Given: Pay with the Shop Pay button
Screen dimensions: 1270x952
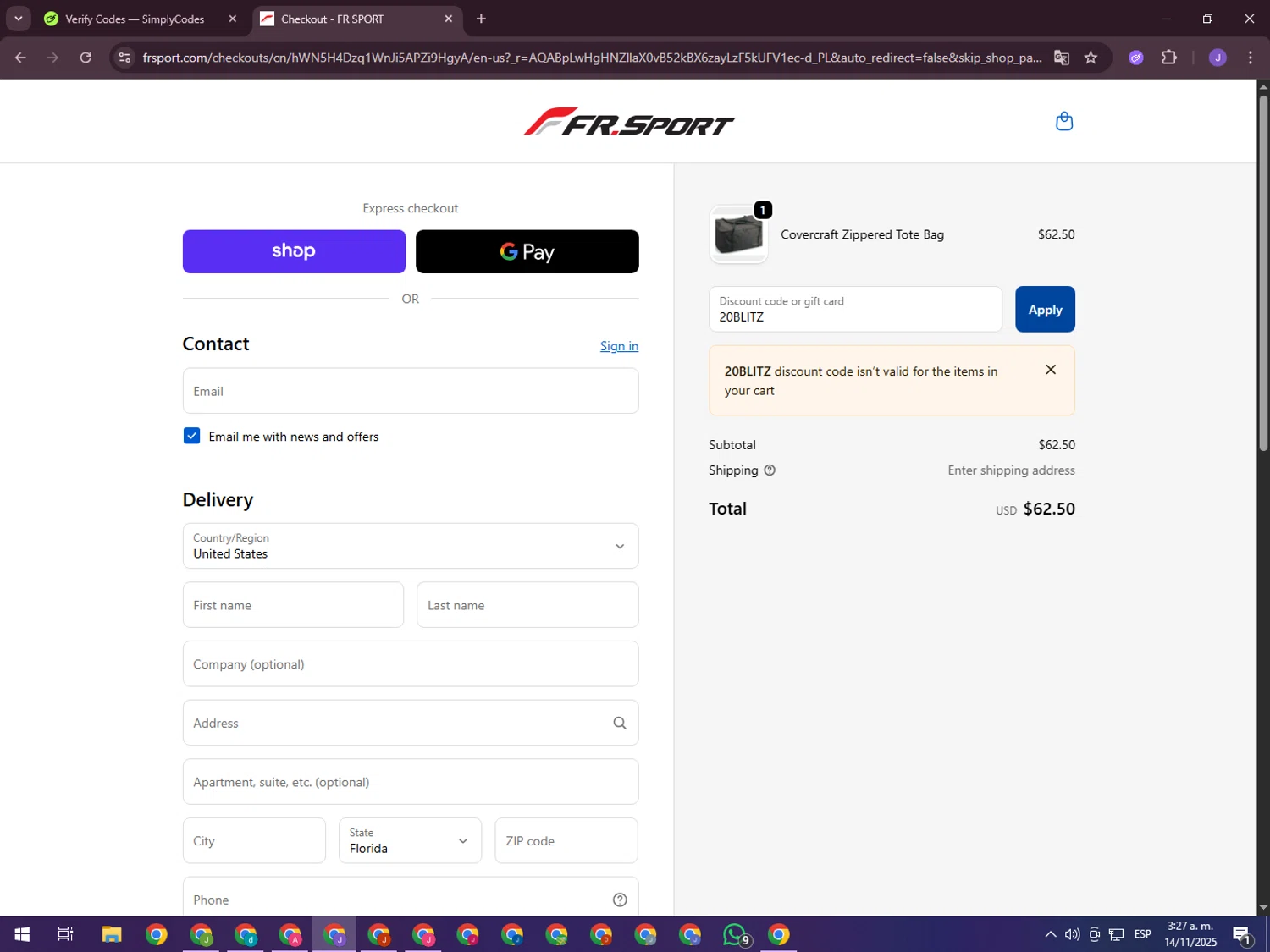Looking at the screenshot, I should (x=294, y=251).
